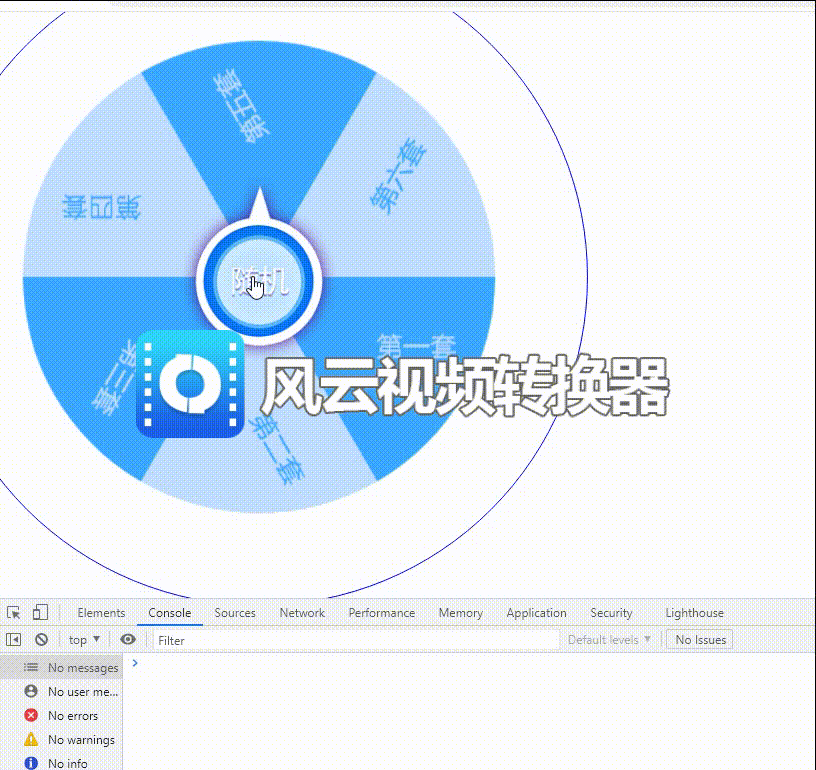
Task: Clear the console with the clear icon
Action: click(x=42, y=639)
